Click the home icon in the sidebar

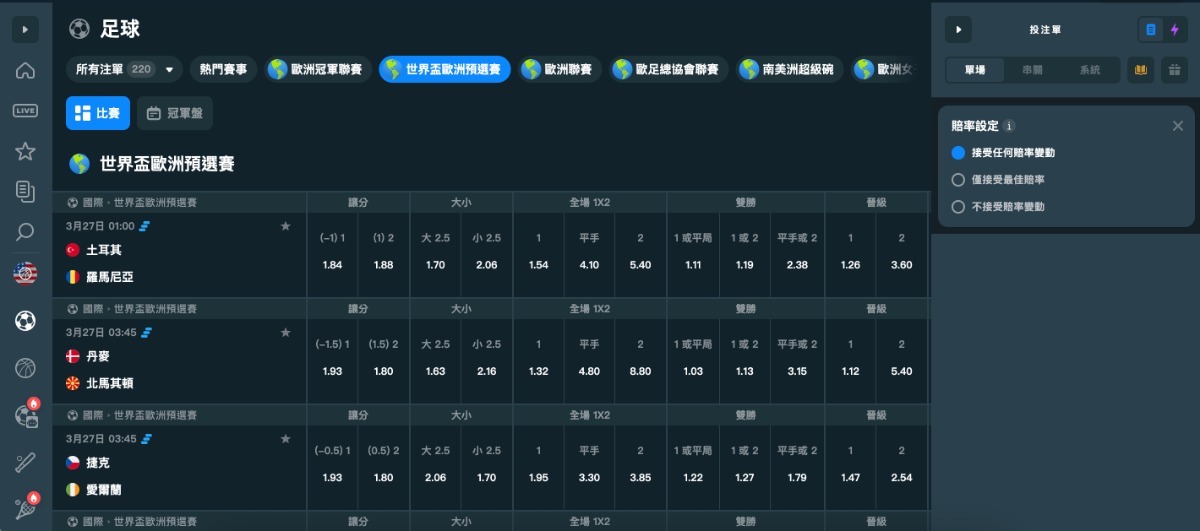click(x=25, y=70)
